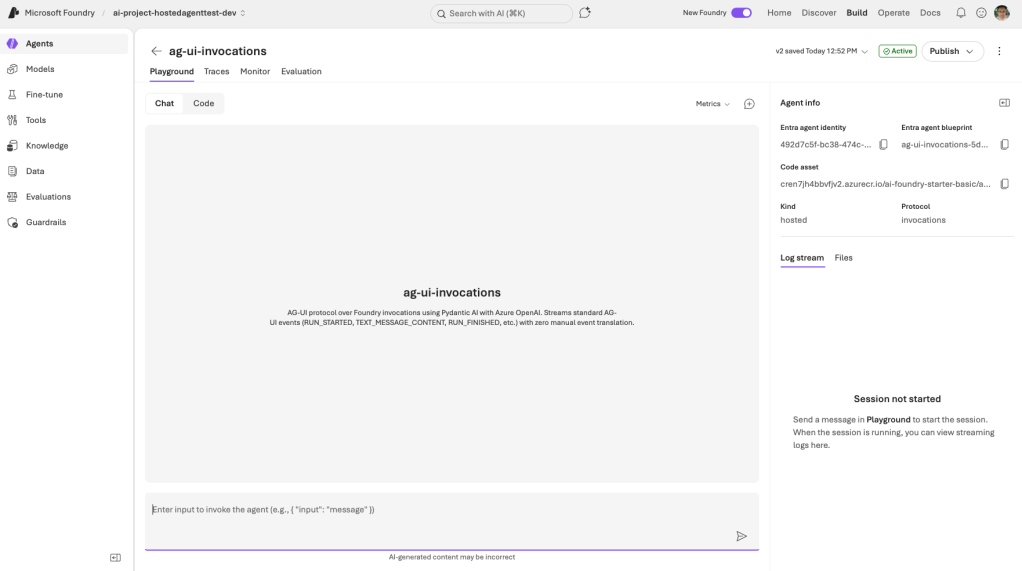Collapse the left sidebar navigation
Viewport: 1022px width, 571px height.
coord(115,557)
